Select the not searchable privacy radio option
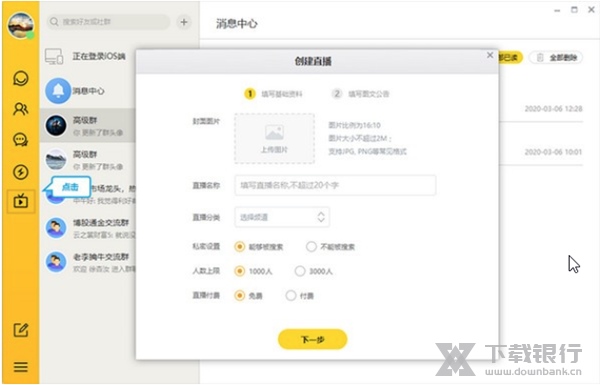600x385 pixels. coord(331,247)
